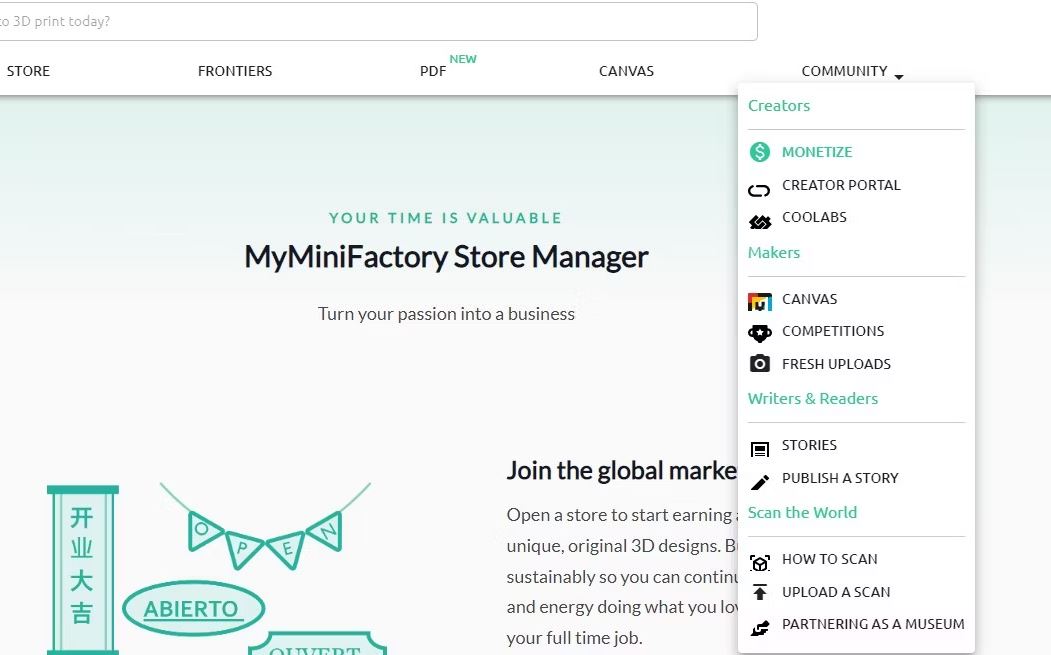Select COMPETITIONS menu entry
This screenshot has width=1051, height=655.
[832, 331]
